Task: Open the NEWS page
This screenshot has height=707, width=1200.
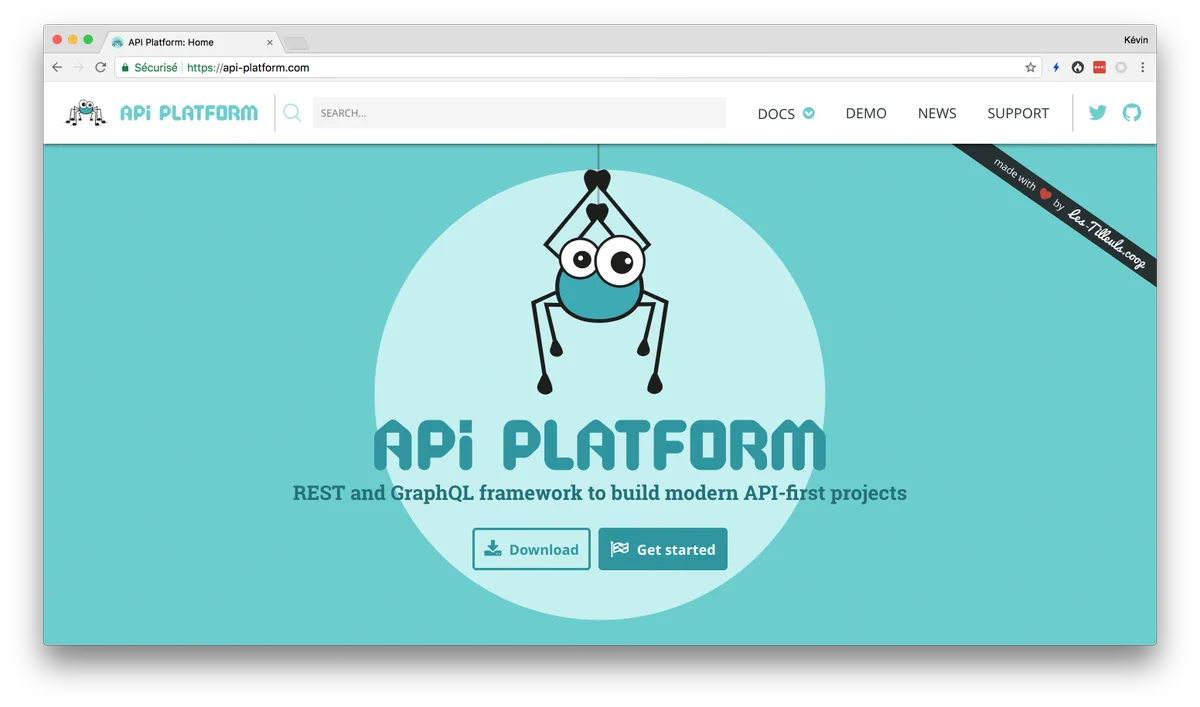Action: [x=937, y=113]
